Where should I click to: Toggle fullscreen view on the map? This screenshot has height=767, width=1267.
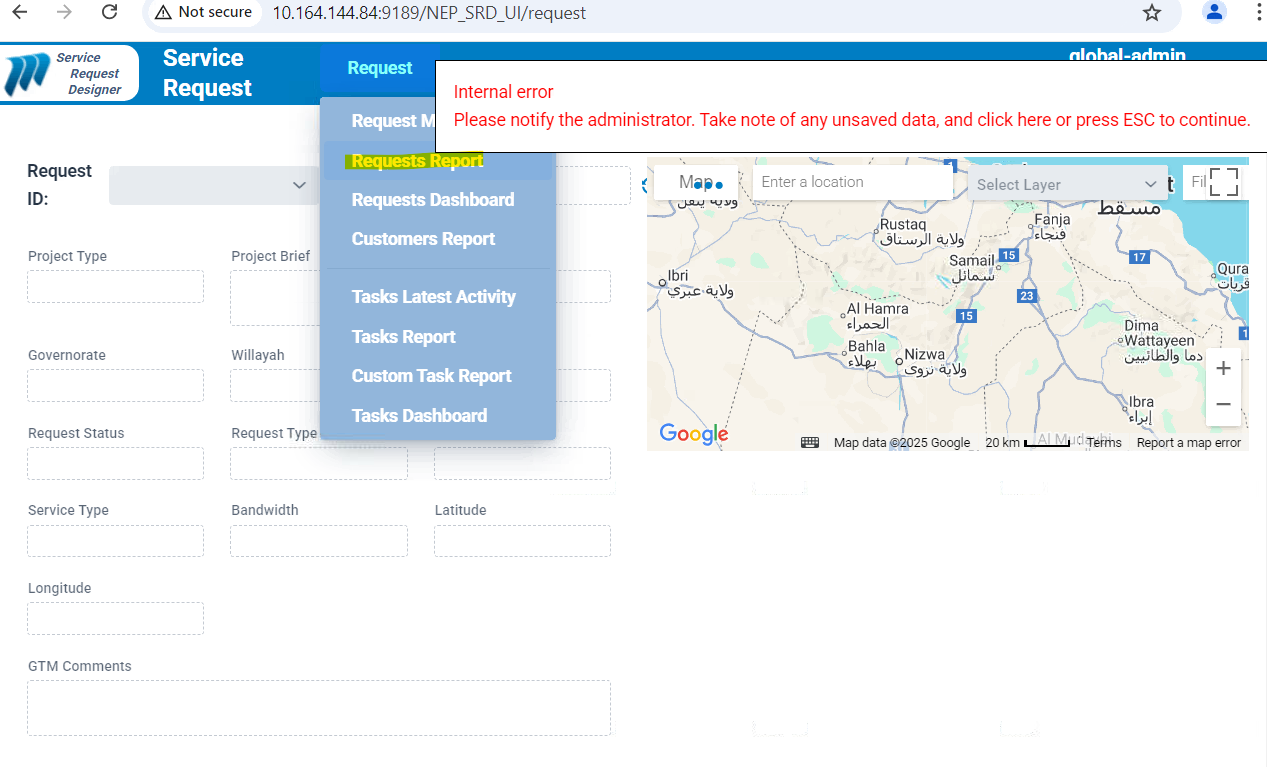pos(1224,183)
